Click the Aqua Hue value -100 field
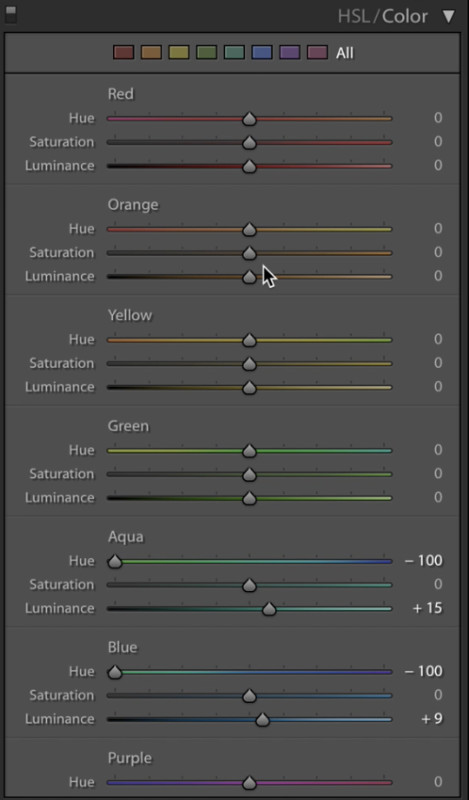The width and height of the screenshot is (469, 800). pyautogui.click(x=424, y=561)
